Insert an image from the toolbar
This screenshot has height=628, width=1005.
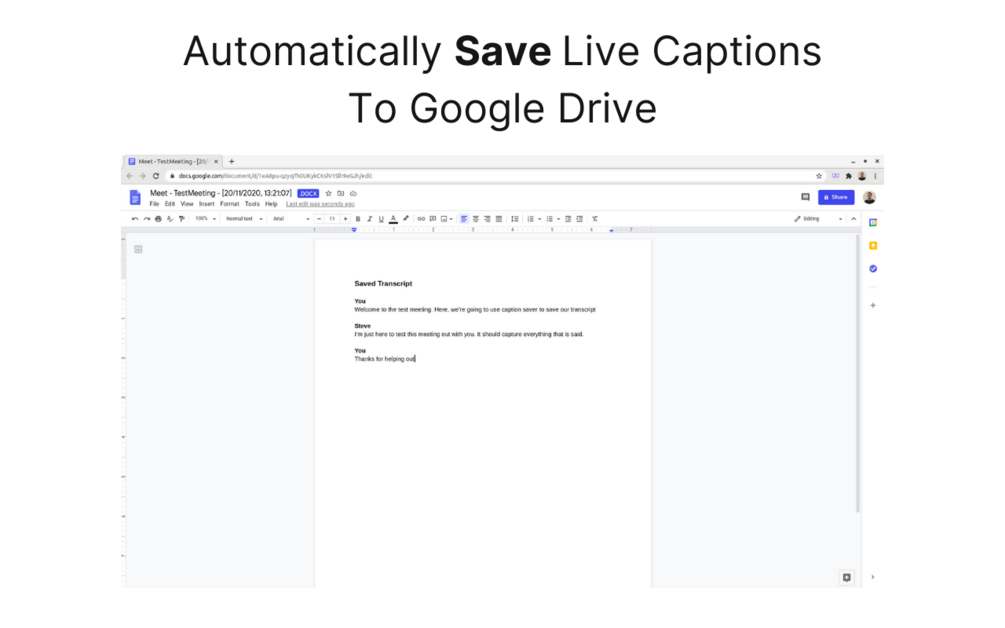444,219
